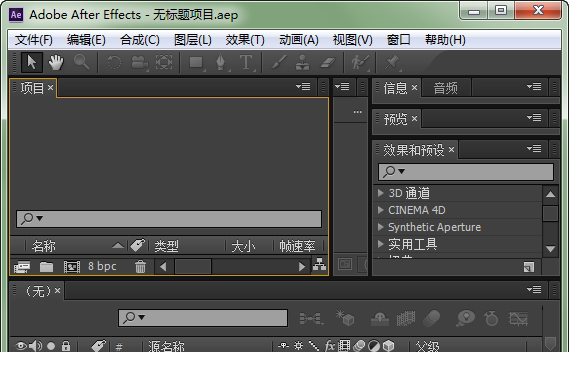Screen dimensions: 569x366
Task: Select the Puppet Pin tool
Action: coord(392,62)
